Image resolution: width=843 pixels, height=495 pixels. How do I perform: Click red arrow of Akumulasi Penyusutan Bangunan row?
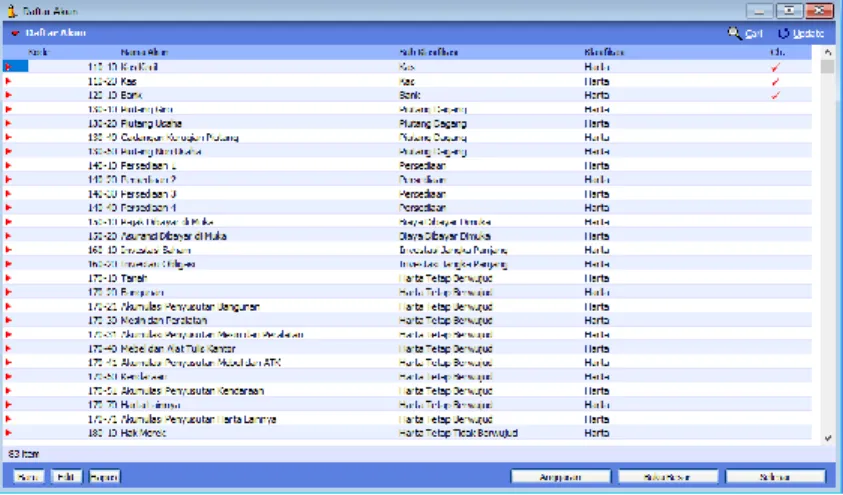[8, 306]
